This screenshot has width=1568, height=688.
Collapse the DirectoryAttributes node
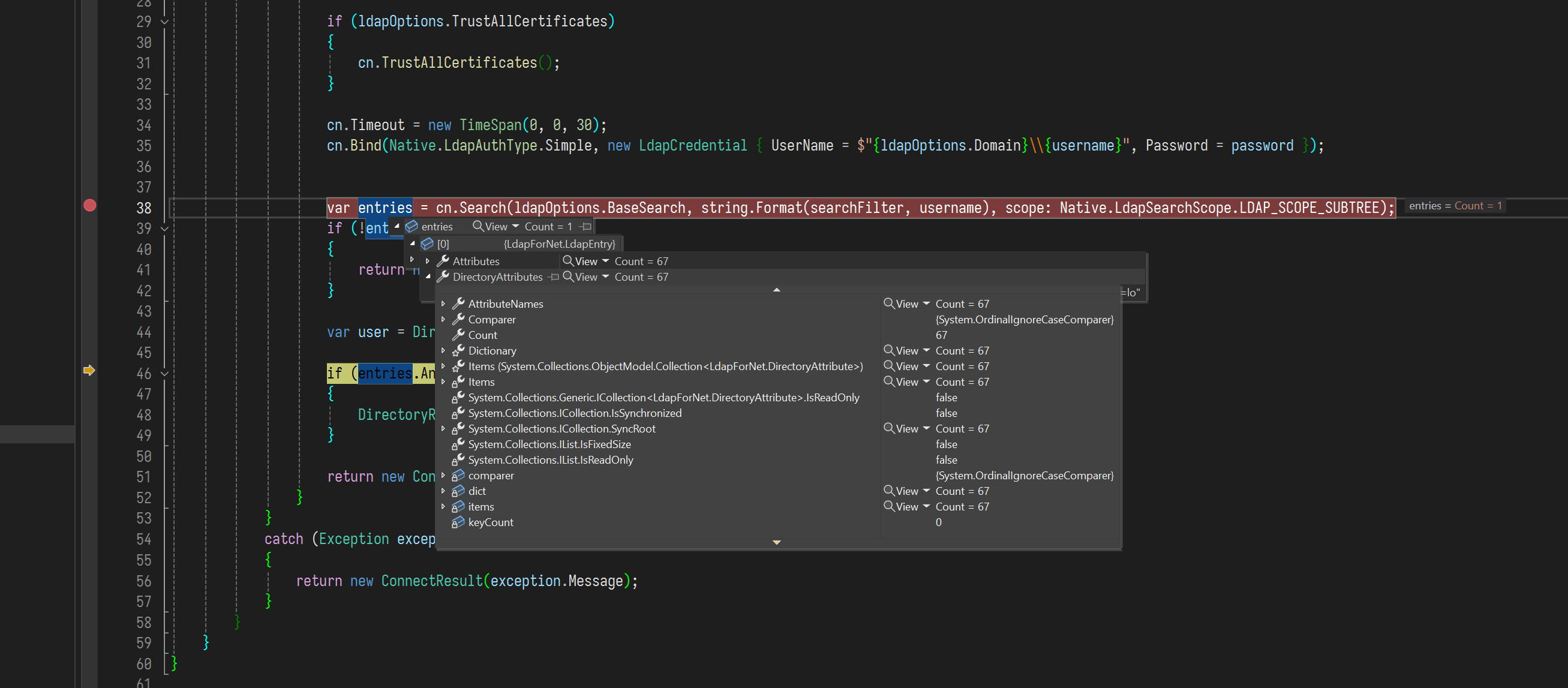coord(428,277)
